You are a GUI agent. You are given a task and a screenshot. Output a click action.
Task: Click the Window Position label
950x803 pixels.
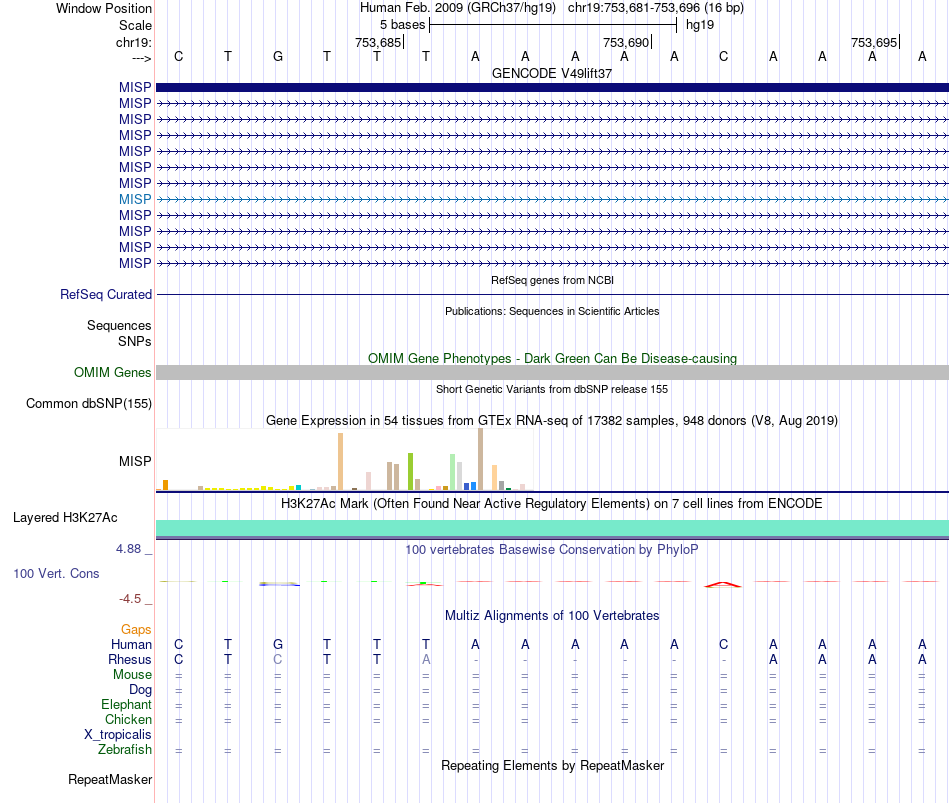point(104,8)
